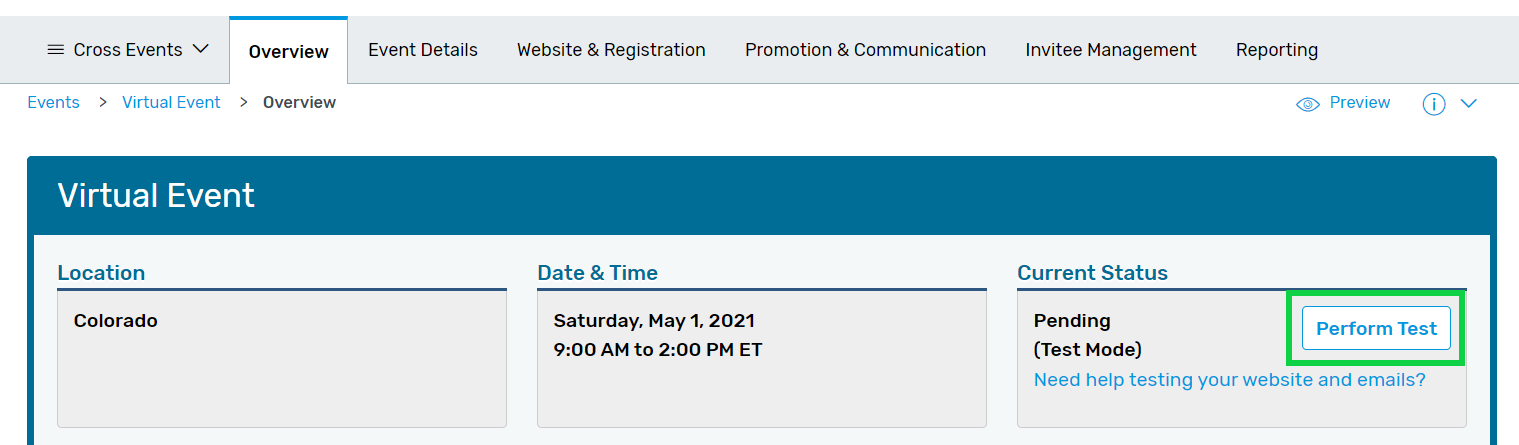Expand the chevron next to info icon

click(x=1468, y=104)
